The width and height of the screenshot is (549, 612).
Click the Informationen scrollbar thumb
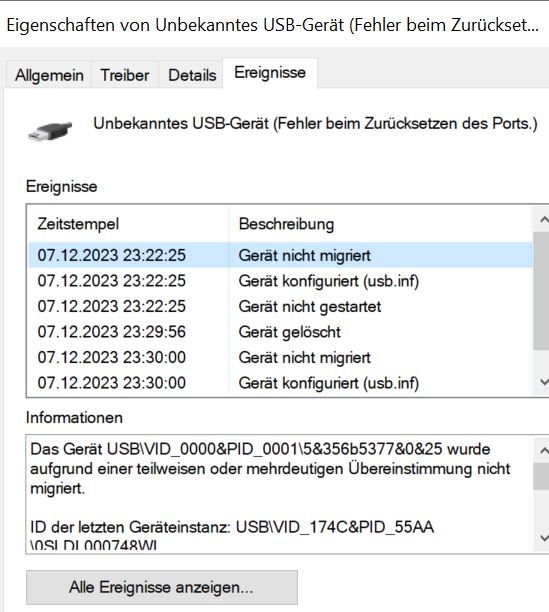(542, 476)
